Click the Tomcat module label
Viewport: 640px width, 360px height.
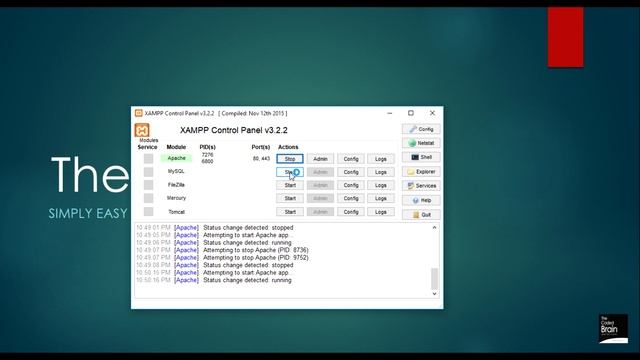[x=176, y=212]
